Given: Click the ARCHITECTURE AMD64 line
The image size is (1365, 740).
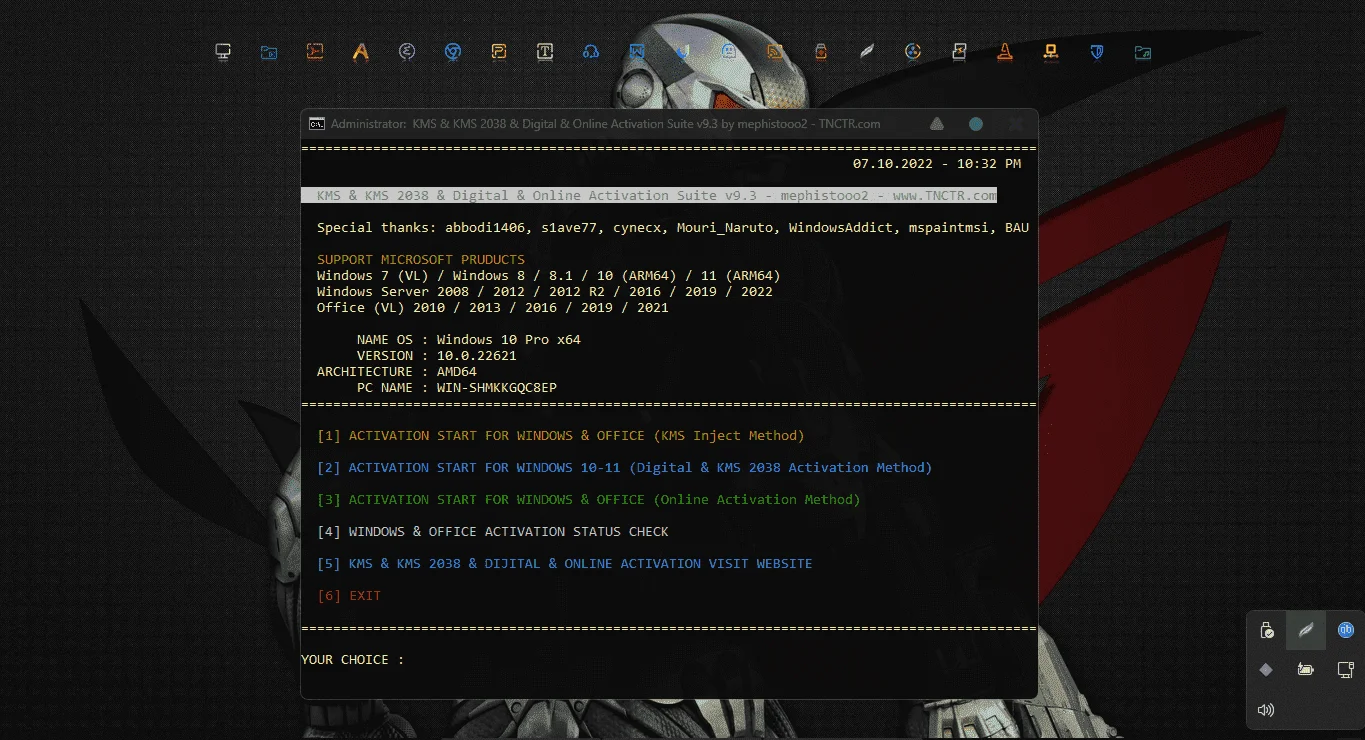Looking at the screenshot, I should coord(397,372).
